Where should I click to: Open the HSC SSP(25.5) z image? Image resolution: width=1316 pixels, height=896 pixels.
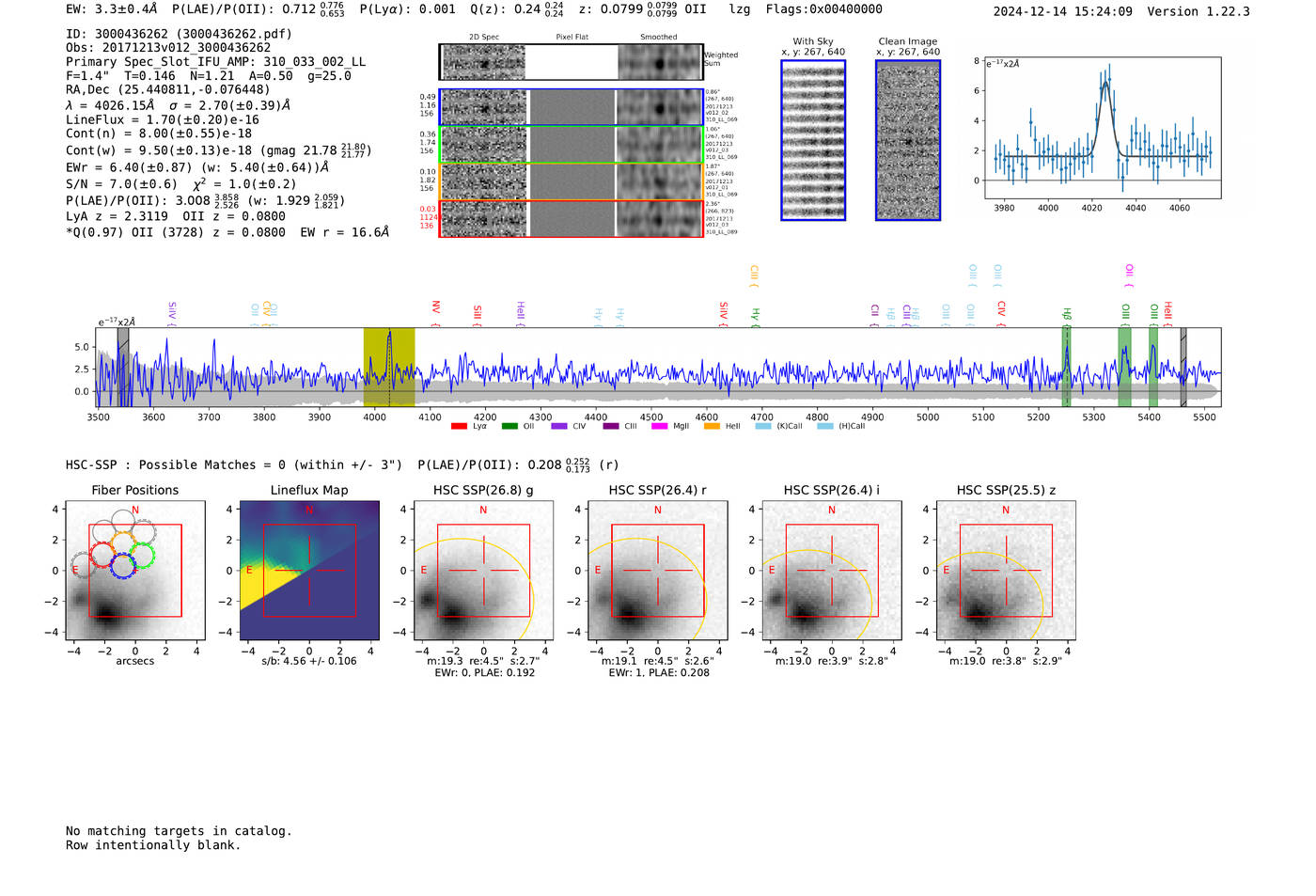[x=1006, y=571]
